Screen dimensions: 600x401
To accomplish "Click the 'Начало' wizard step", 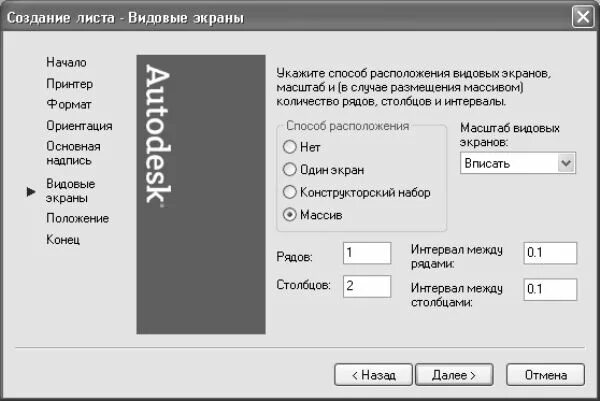I will pyautogui.click(x=66, y=62).
